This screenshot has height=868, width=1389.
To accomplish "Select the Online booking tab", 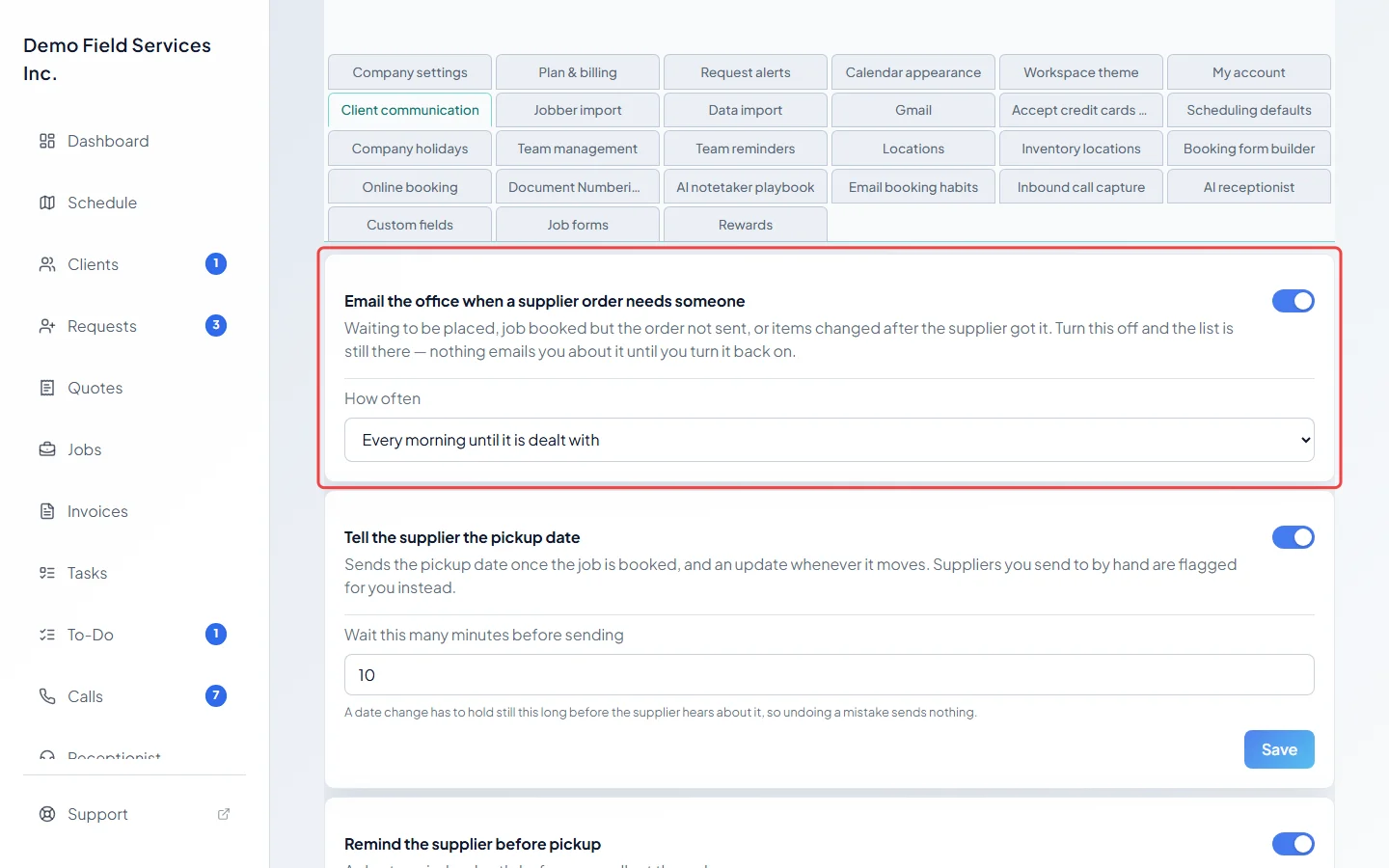I will [x=410, y=187].
